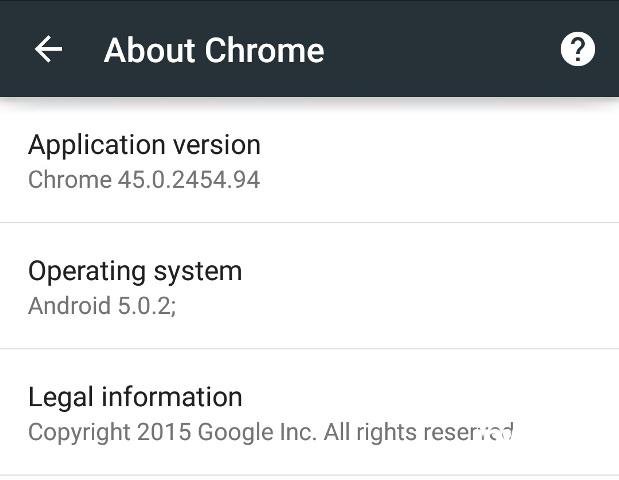
Task: Click the "About Chrome" header title
Action: click(214, 50)
